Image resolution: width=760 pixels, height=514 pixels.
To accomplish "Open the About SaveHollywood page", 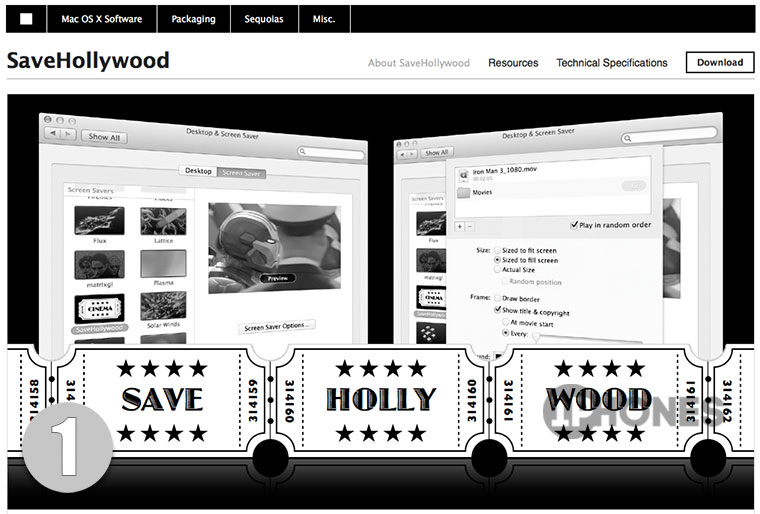I will click(419, 63).
